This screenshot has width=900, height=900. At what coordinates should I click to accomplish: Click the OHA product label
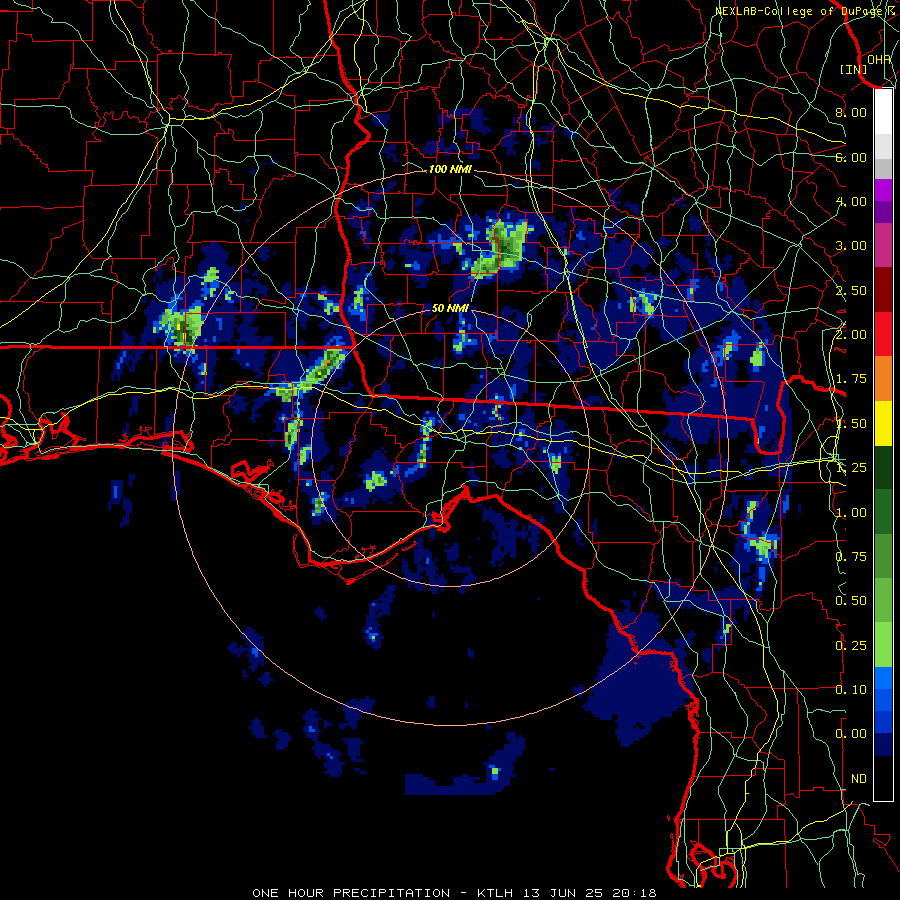click(879, 59)
